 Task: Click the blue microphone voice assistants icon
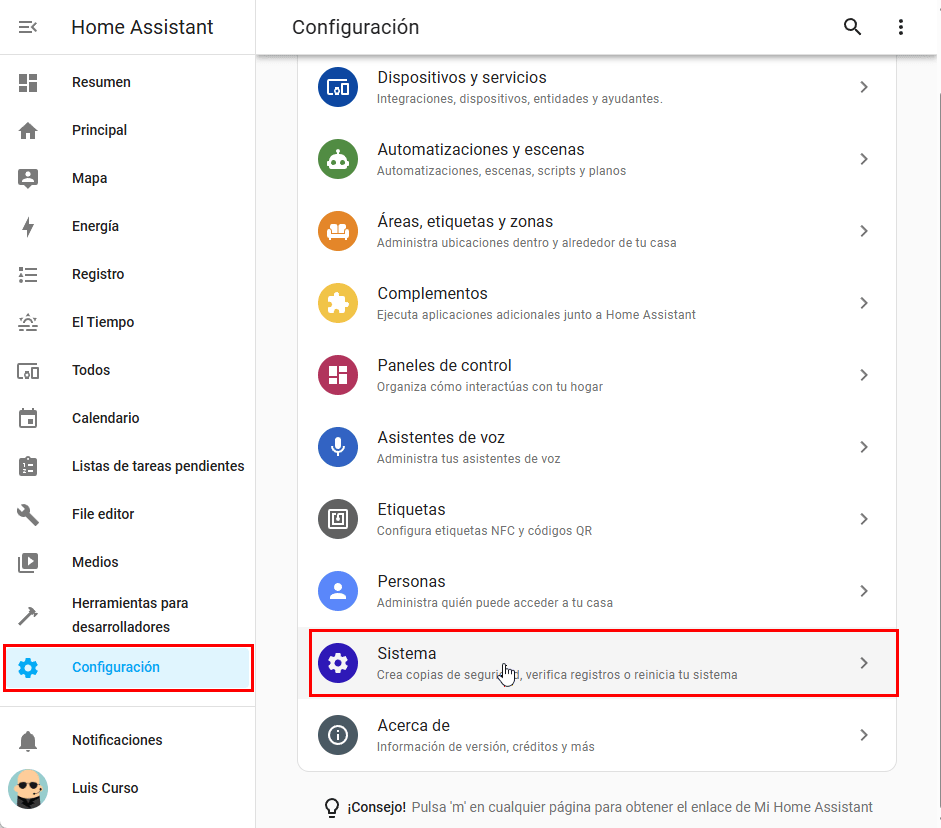338,447
